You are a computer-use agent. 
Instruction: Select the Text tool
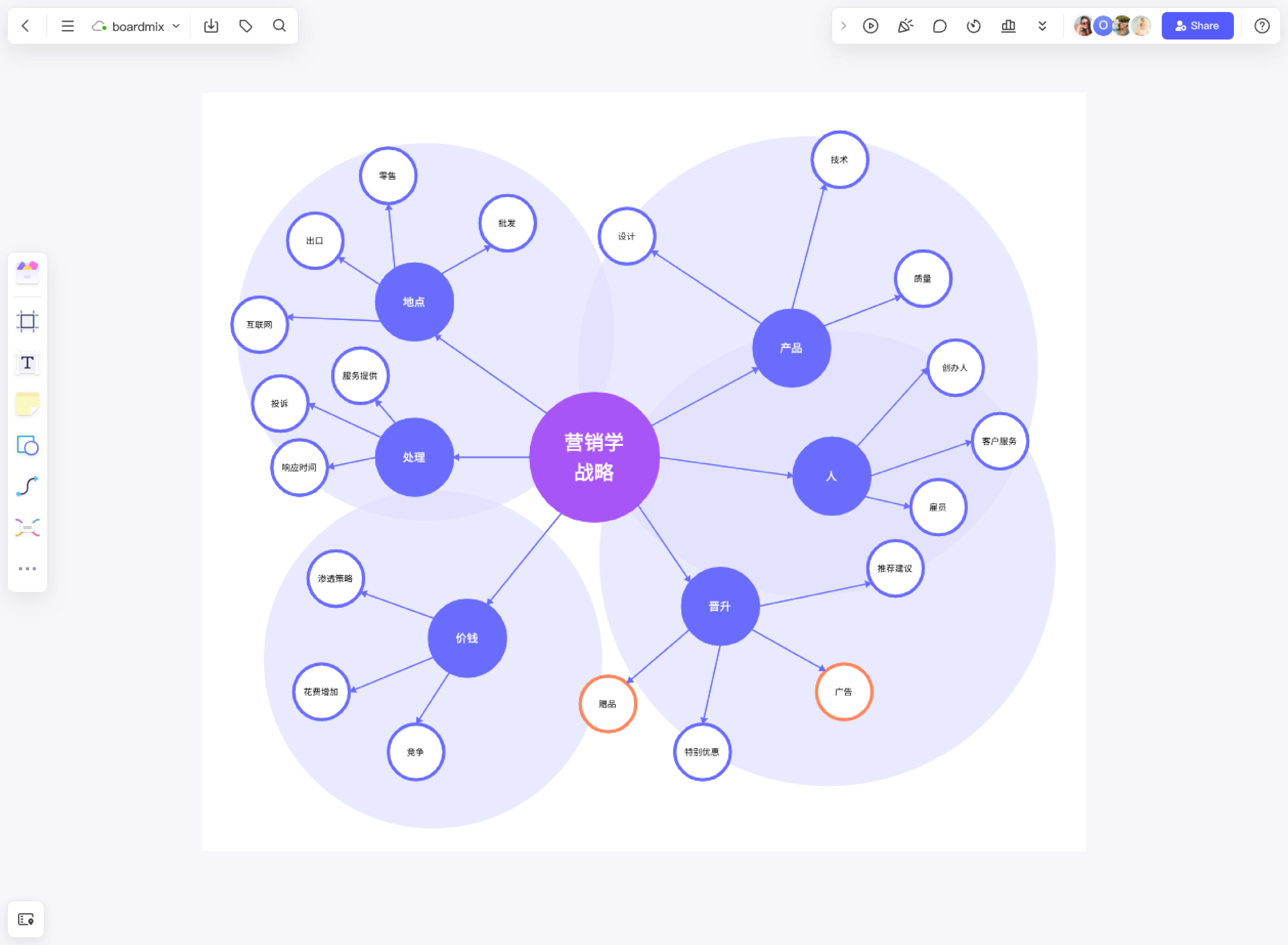(27, 363)
